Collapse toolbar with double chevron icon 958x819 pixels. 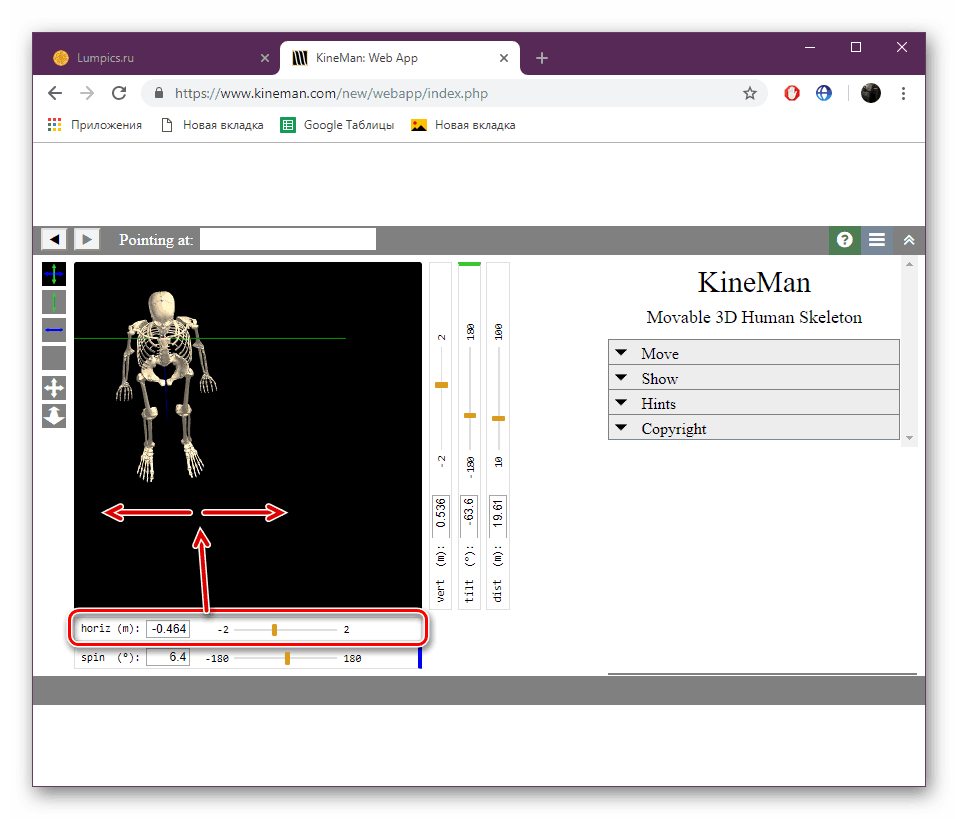(x=909, y=240)
